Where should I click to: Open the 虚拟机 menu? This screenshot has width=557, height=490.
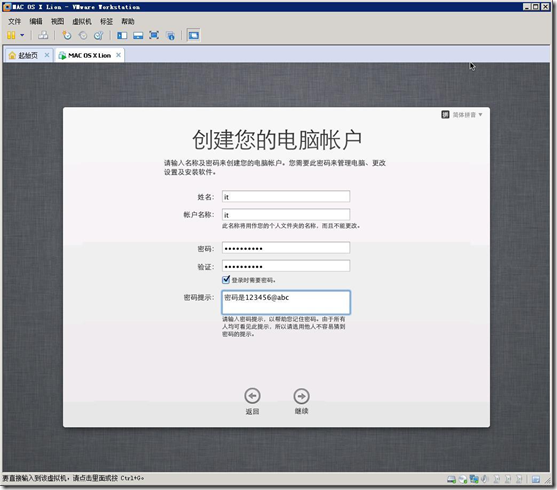(82, 21)
